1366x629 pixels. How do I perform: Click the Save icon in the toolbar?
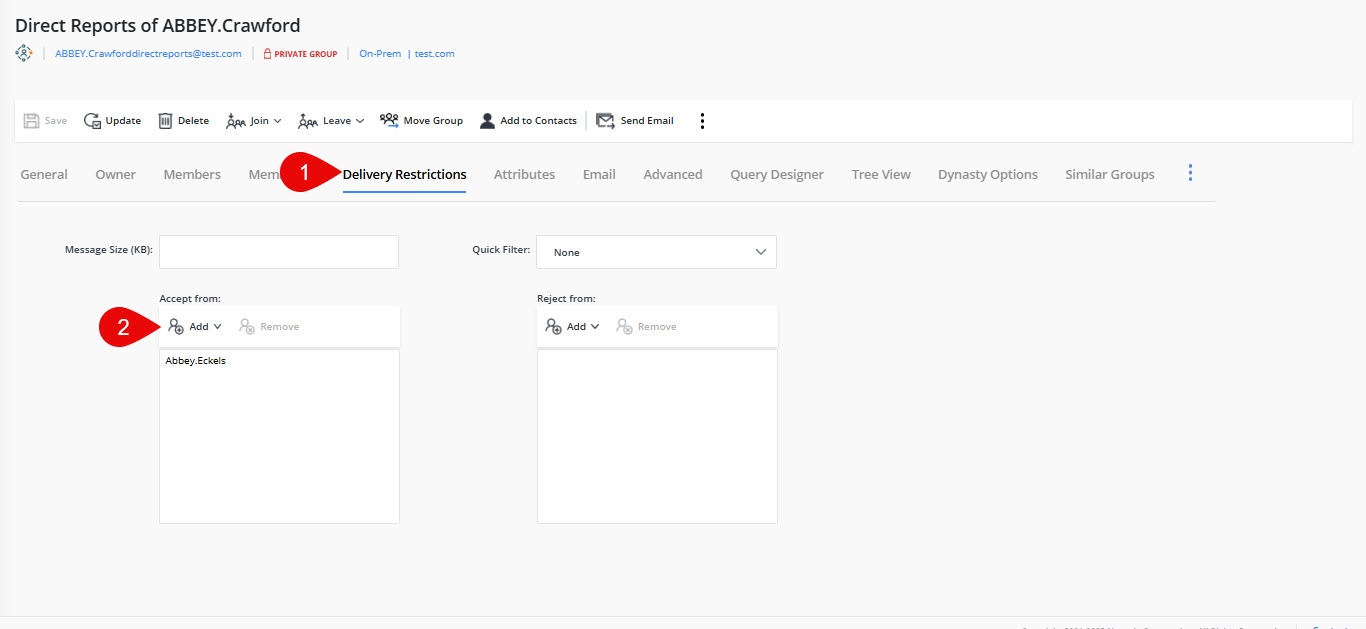31,120
